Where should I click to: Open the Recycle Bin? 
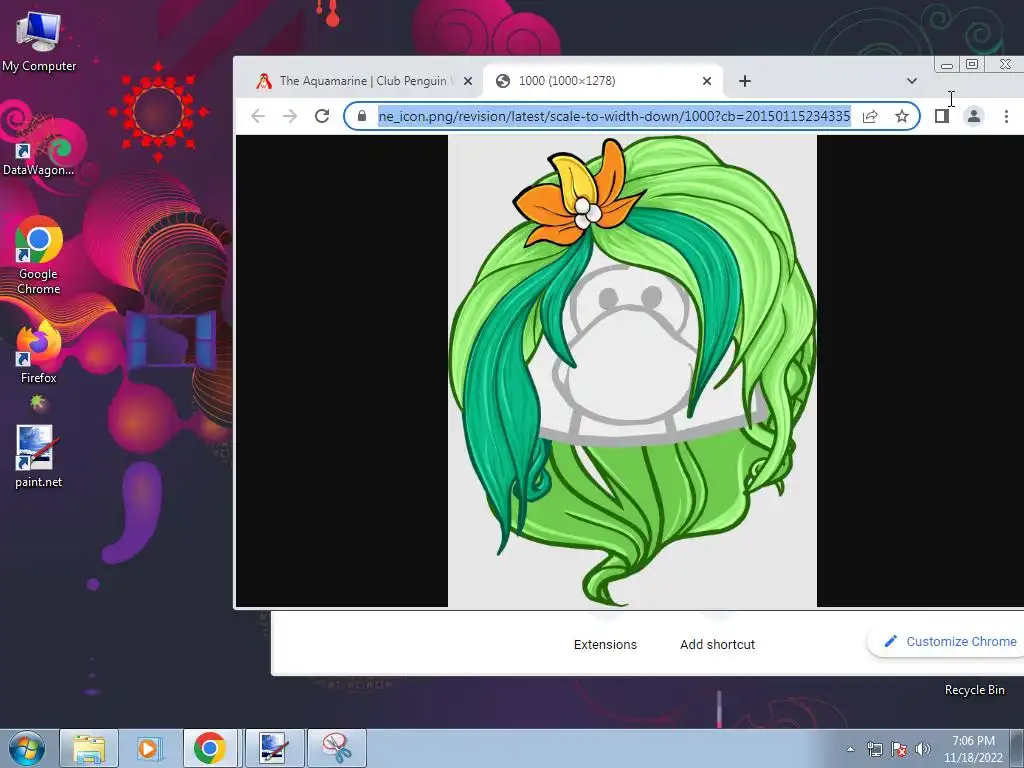[974, 690]
